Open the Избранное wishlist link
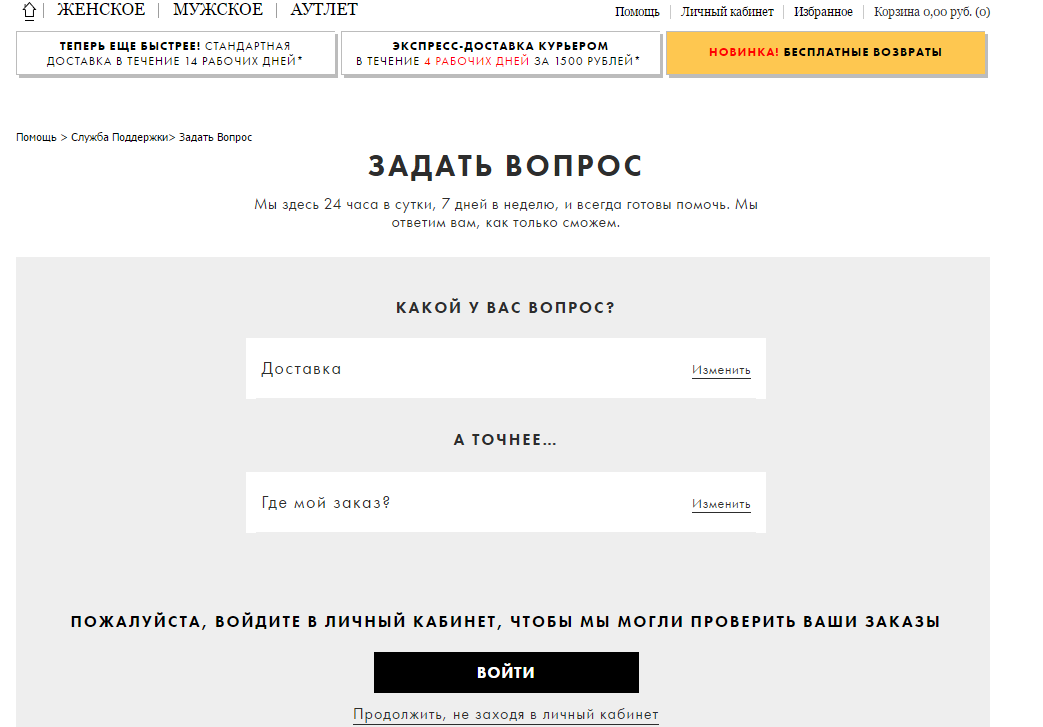Viewport: 1043px width, 727px height. pyautogui.click(x=823, y=12)
